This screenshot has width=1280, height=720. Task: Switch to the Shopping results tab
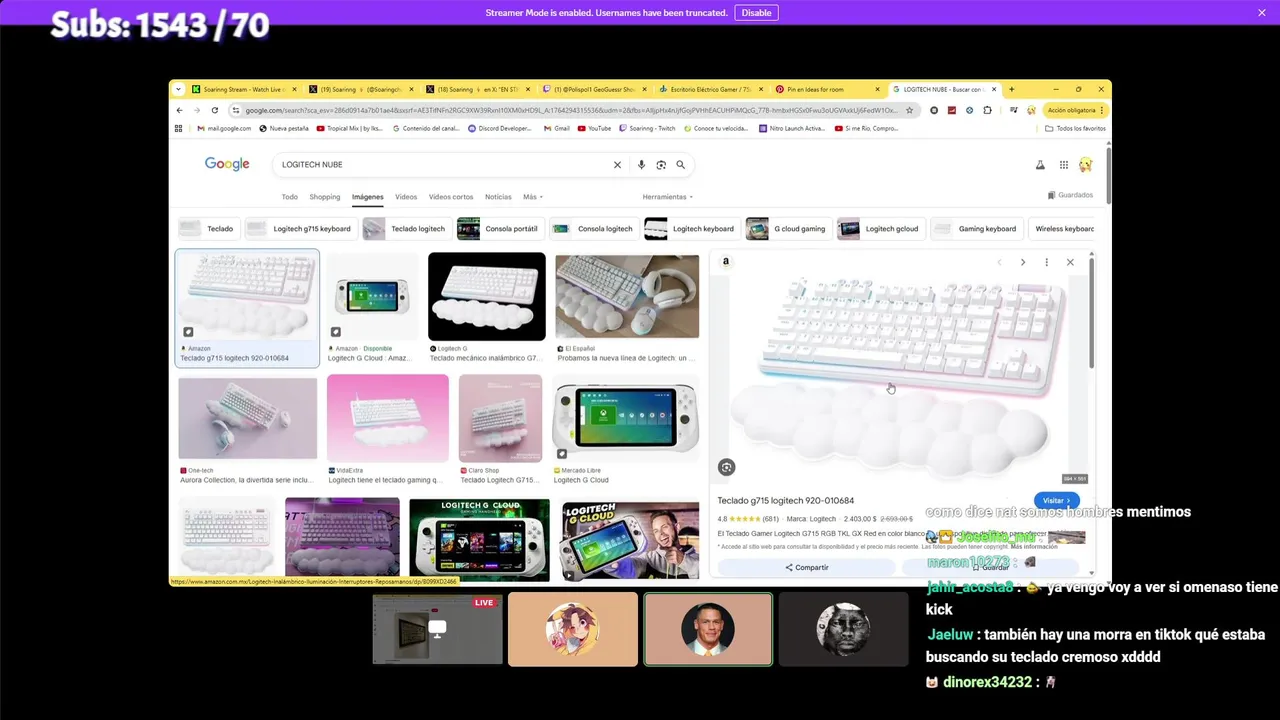325,197
